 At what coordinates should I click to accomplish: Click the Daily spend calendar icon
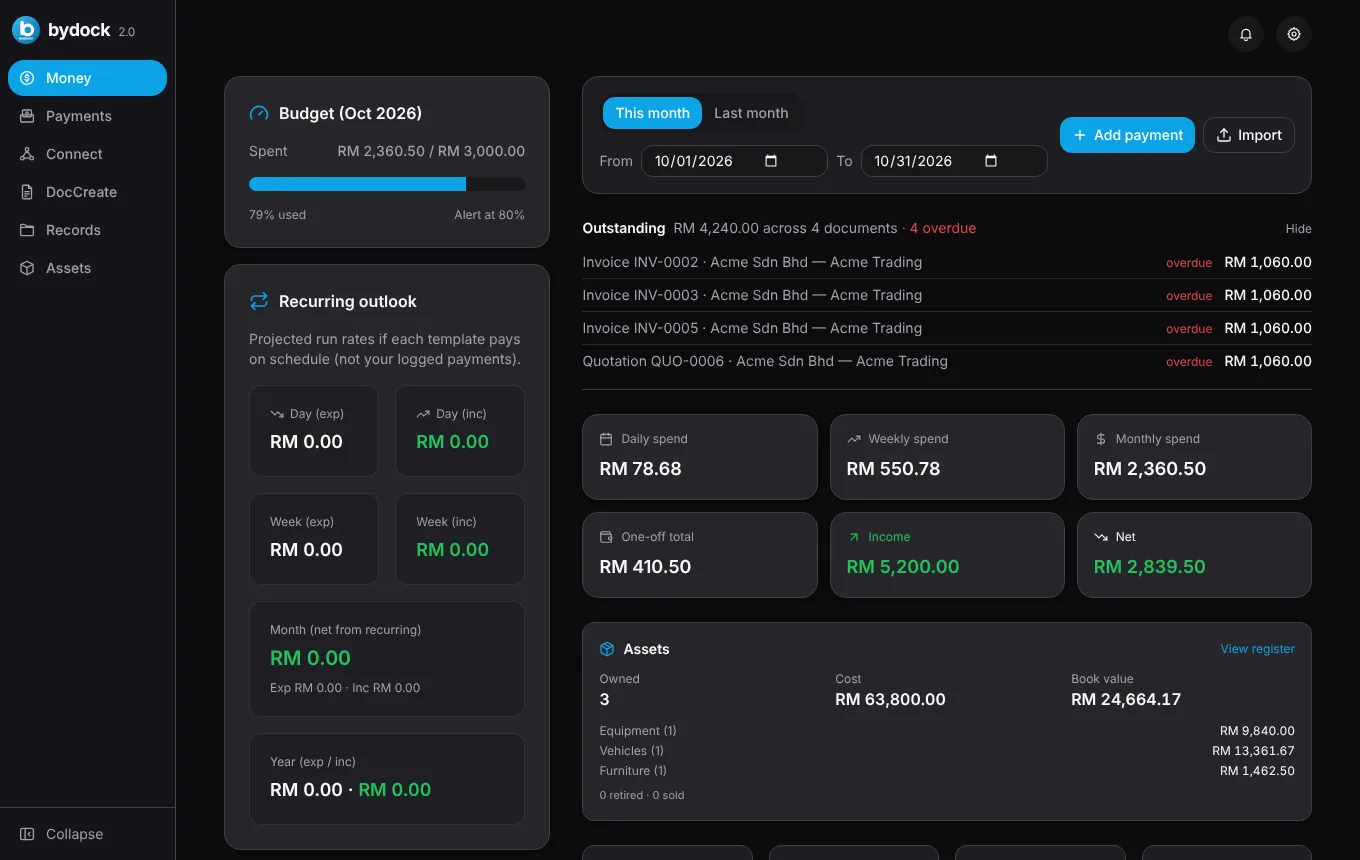[606, 439]
